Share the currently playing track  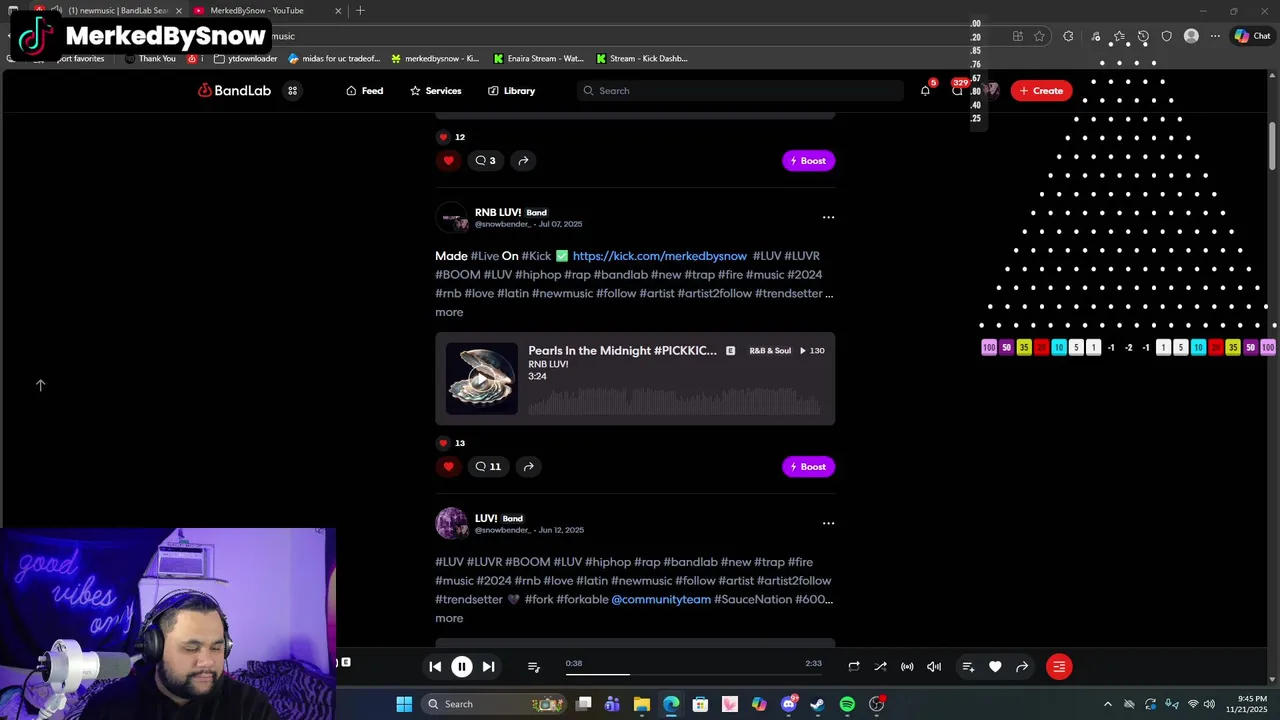click(x=1022, y=667)
